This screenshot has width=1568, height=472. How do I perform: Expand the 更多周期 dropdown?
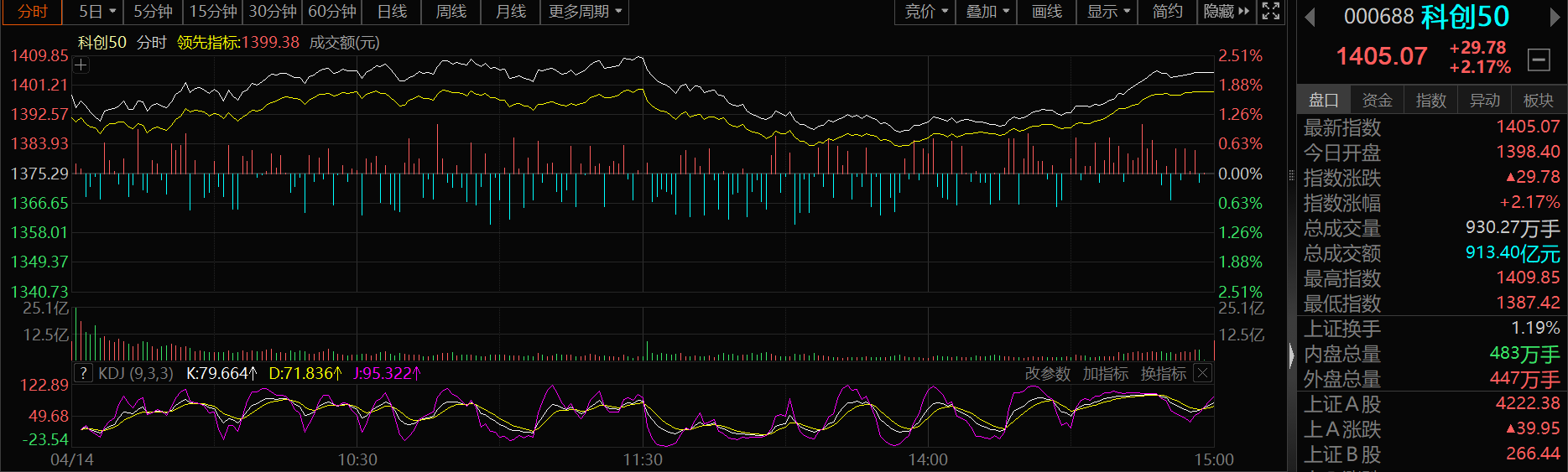click(x=585, y=11)
